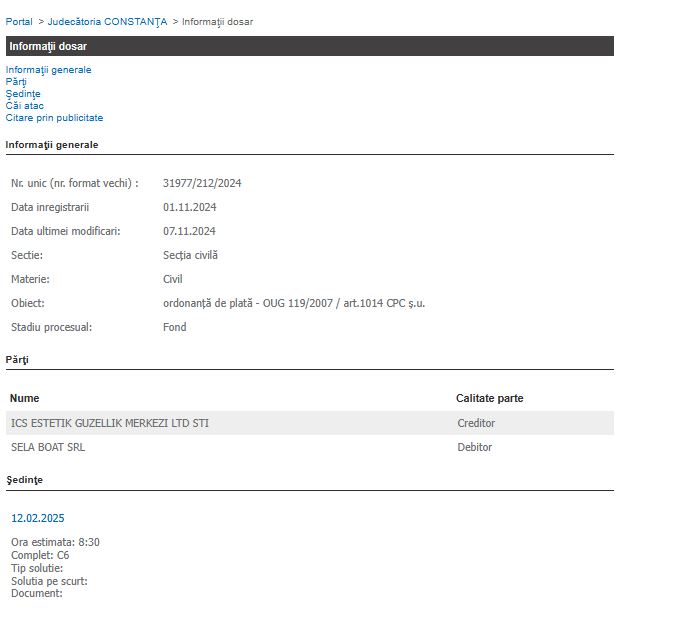This screenshot has width=677, height=632.
Task: Click case number 31977/212/2024
Action: [202, 183]
